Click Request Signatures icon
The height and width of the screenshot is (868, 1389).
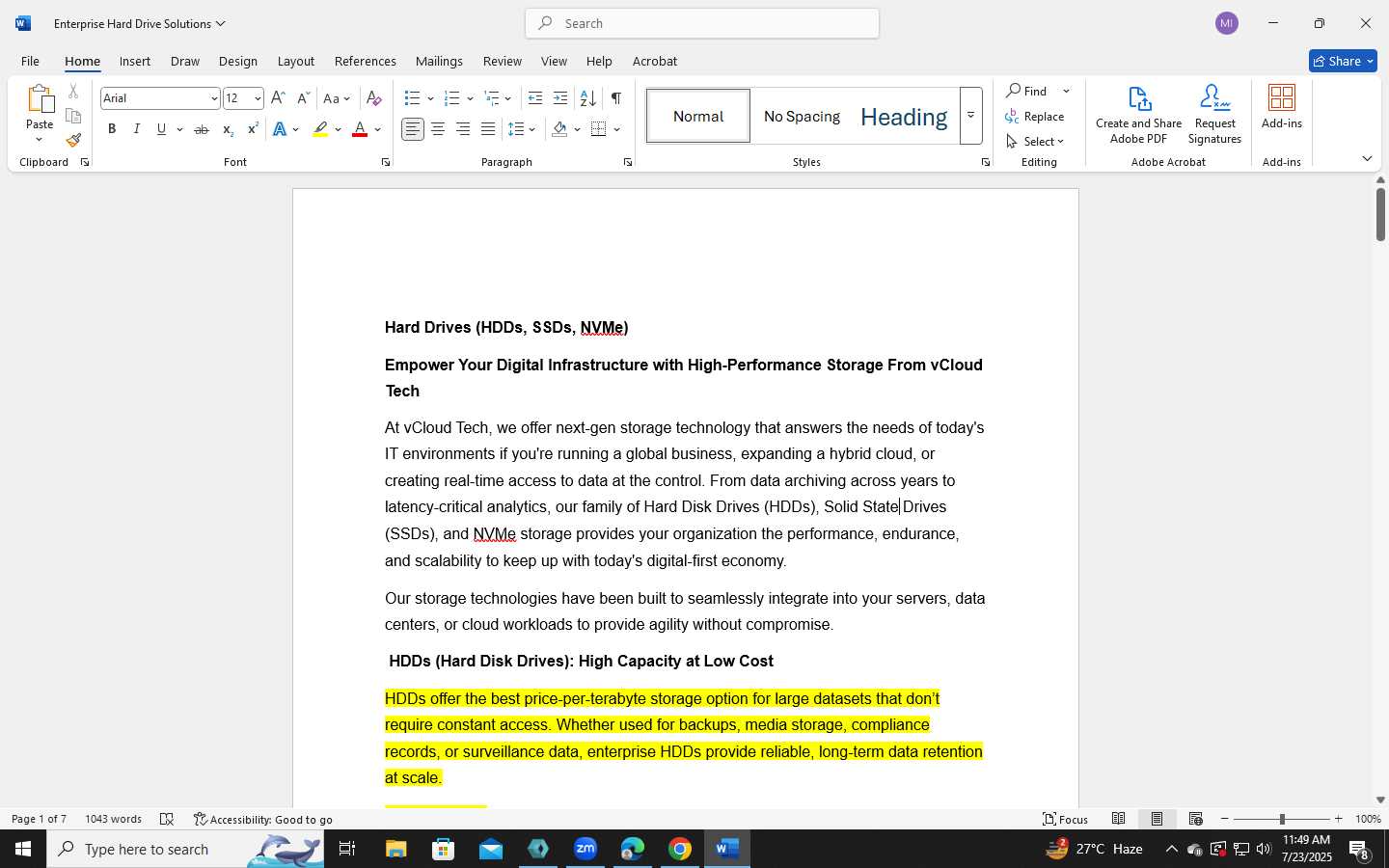(x=1214, y=115)
